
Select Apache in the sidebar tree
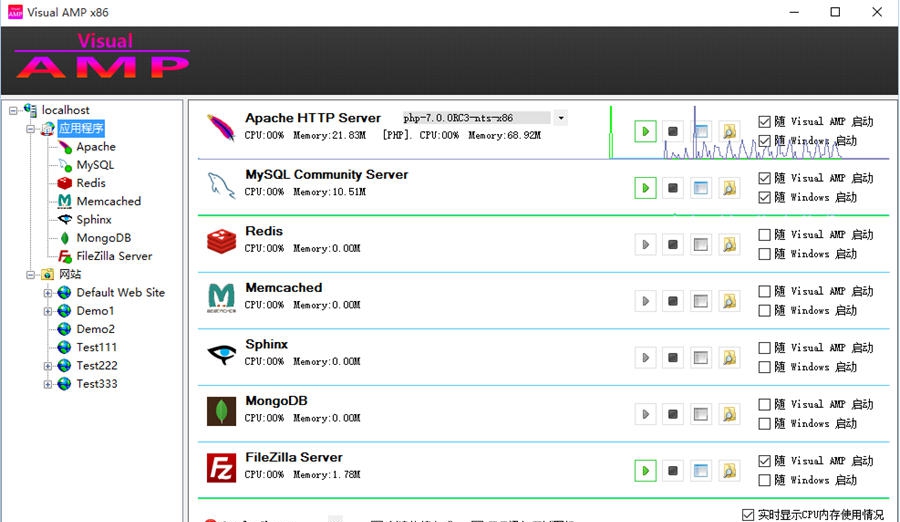click(x=96, y=147)
